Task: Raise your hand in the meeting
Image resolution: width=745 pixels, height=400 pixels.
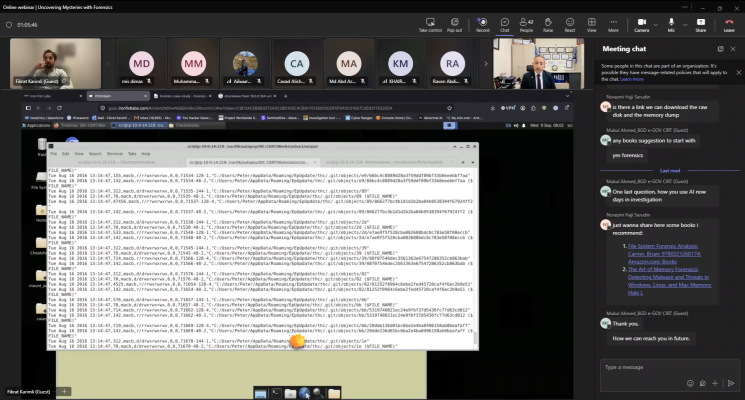Action: [x=548, y=25]
